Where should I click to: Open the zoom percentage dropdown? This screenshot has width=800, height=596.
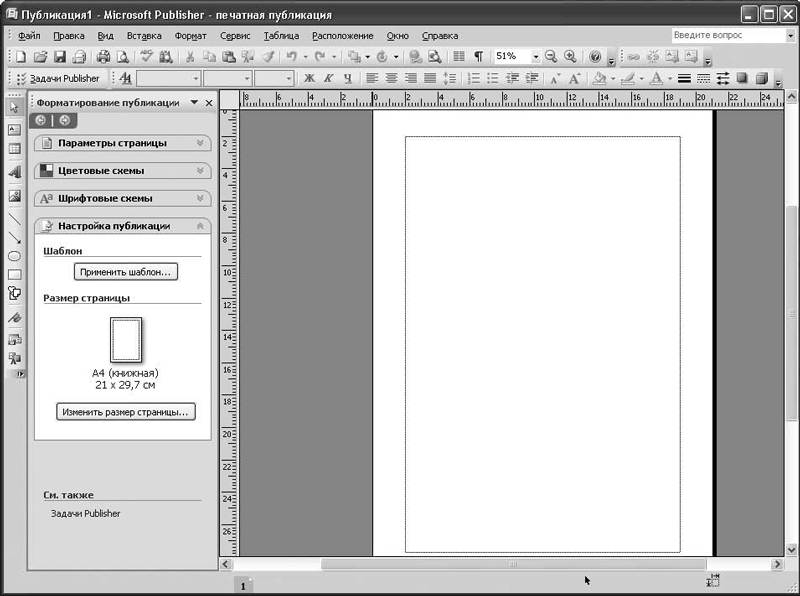pyautogui.click(x=535, y=57)
